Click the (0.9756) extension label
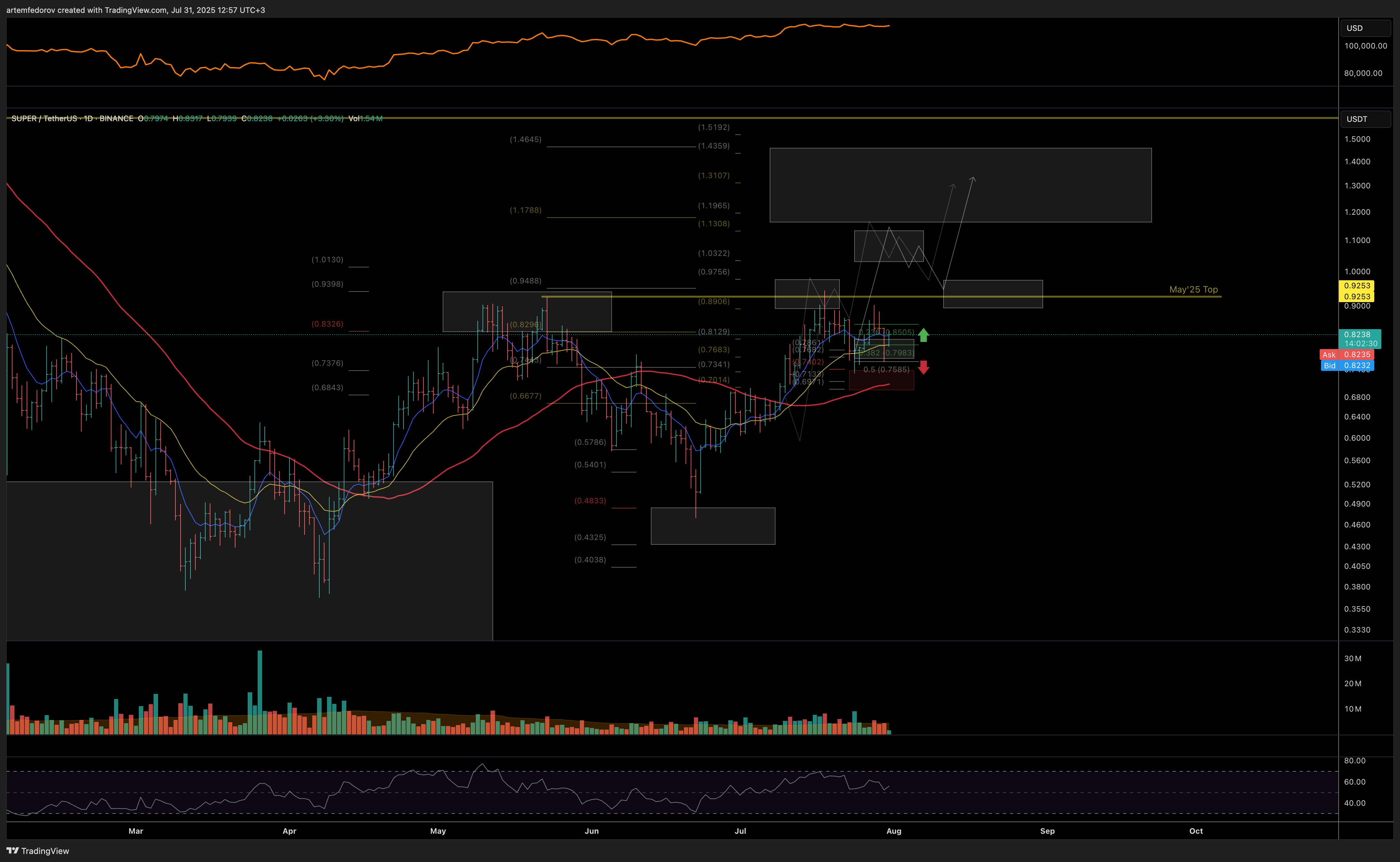 (x=713, y=272)
